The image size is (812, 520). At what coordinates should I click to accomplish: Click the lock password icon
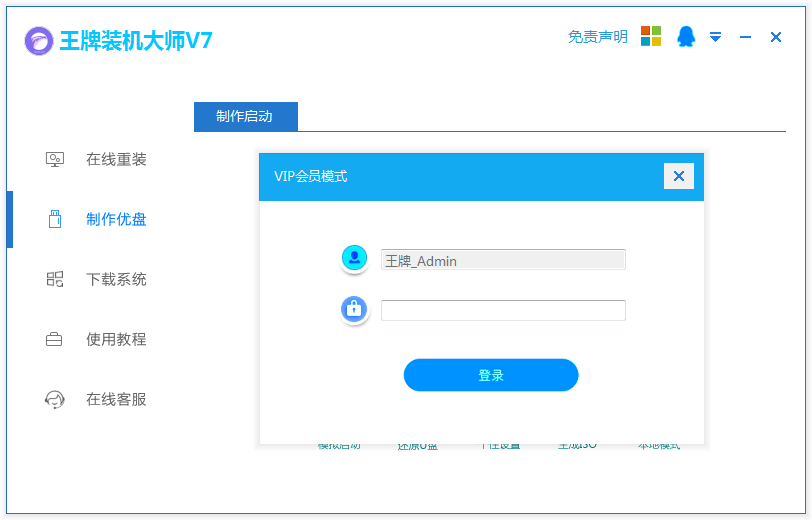point(354,309)
